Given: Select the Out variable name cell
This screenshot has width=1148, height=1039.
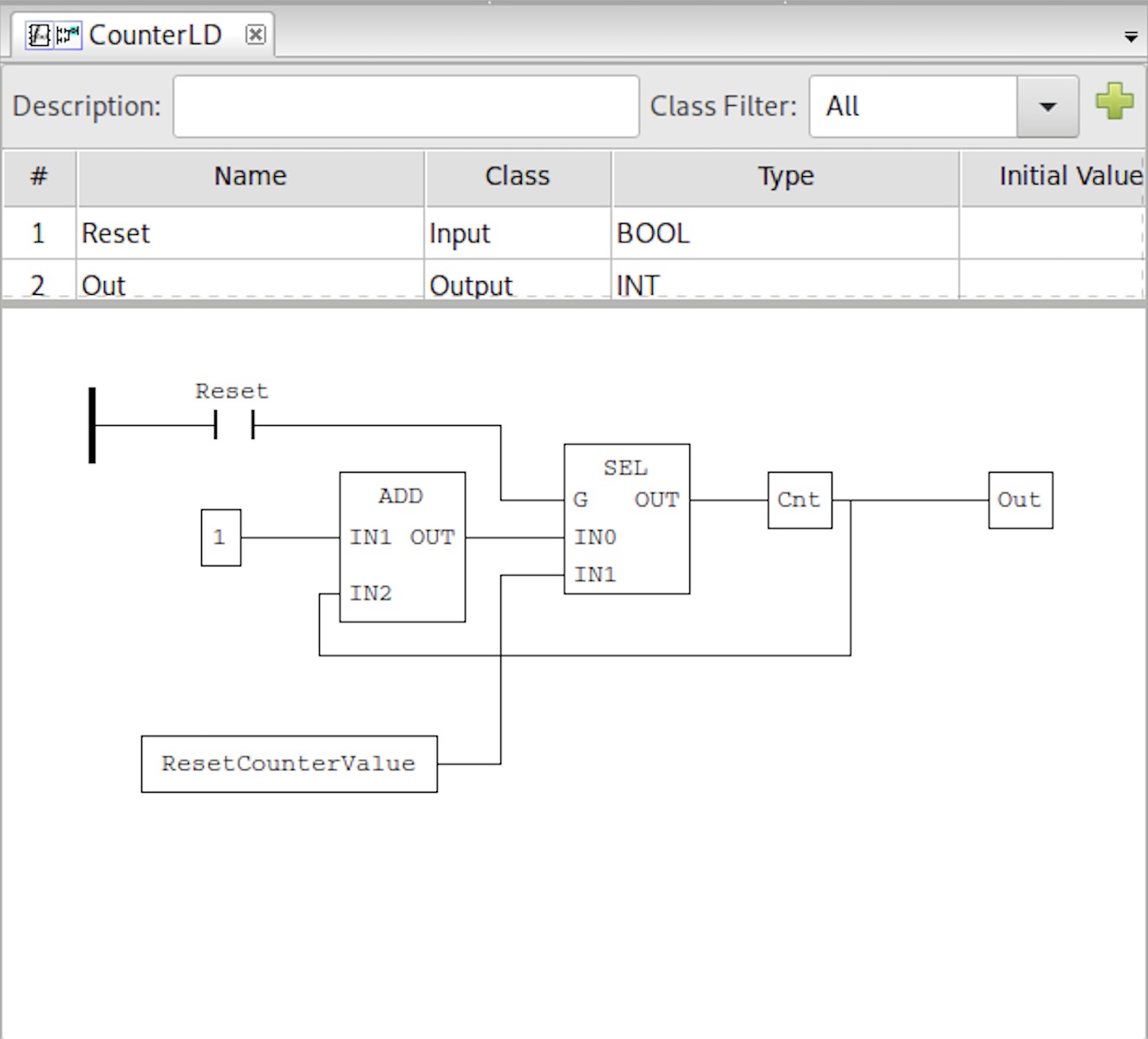Looking at the screenshot, I should pyautogui.click(x=251, y=281).
